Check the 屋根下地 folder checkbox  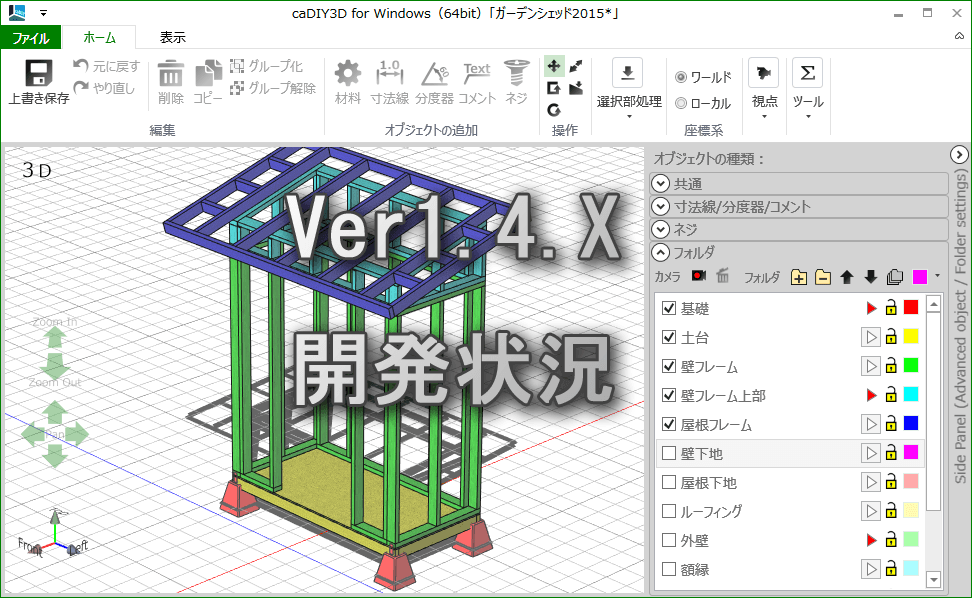668,482
